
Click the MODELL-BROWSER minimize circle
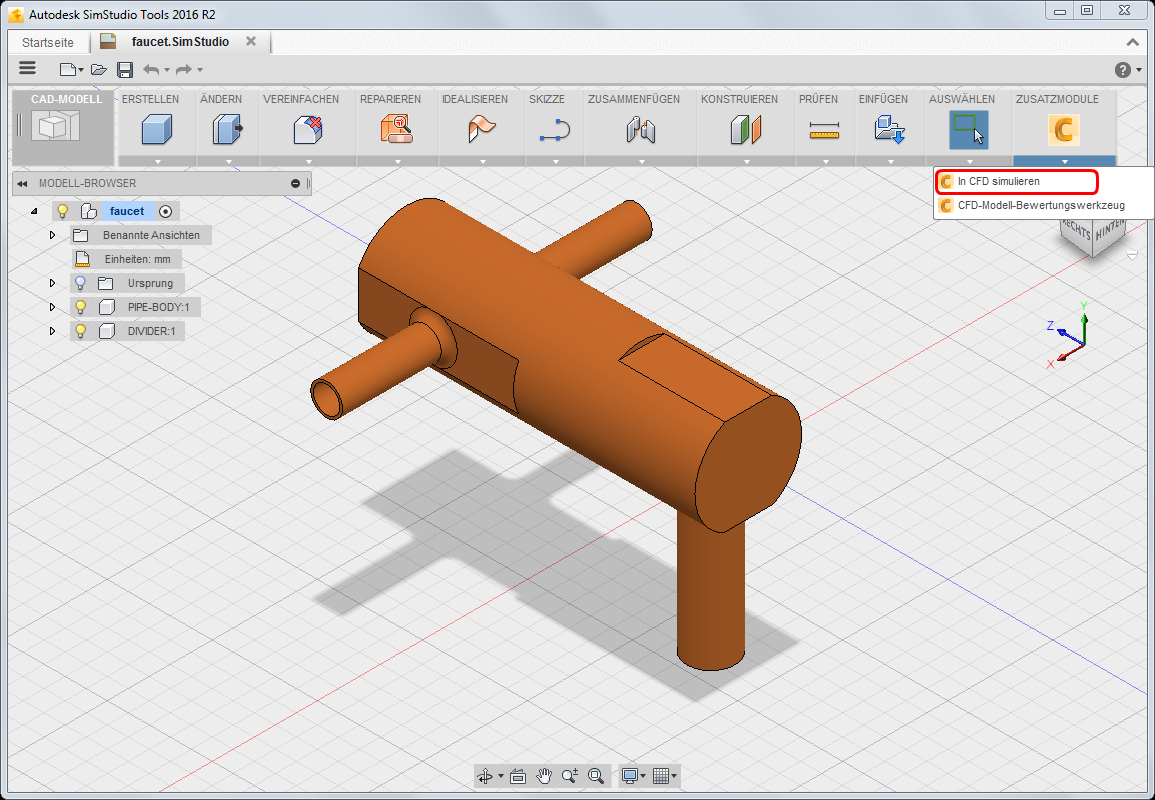coord(295,183)
